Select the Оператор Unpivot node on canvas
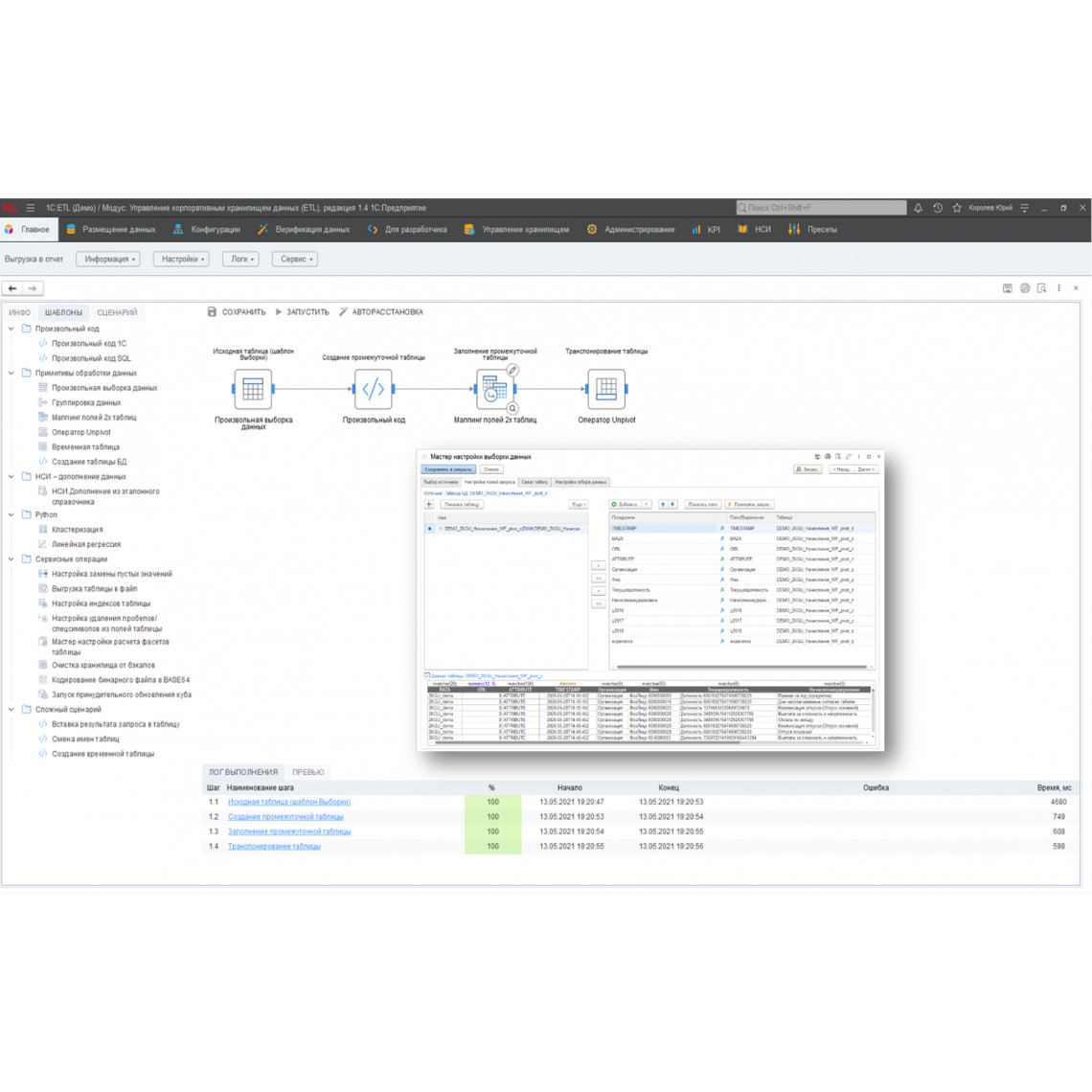 (606, 389)
